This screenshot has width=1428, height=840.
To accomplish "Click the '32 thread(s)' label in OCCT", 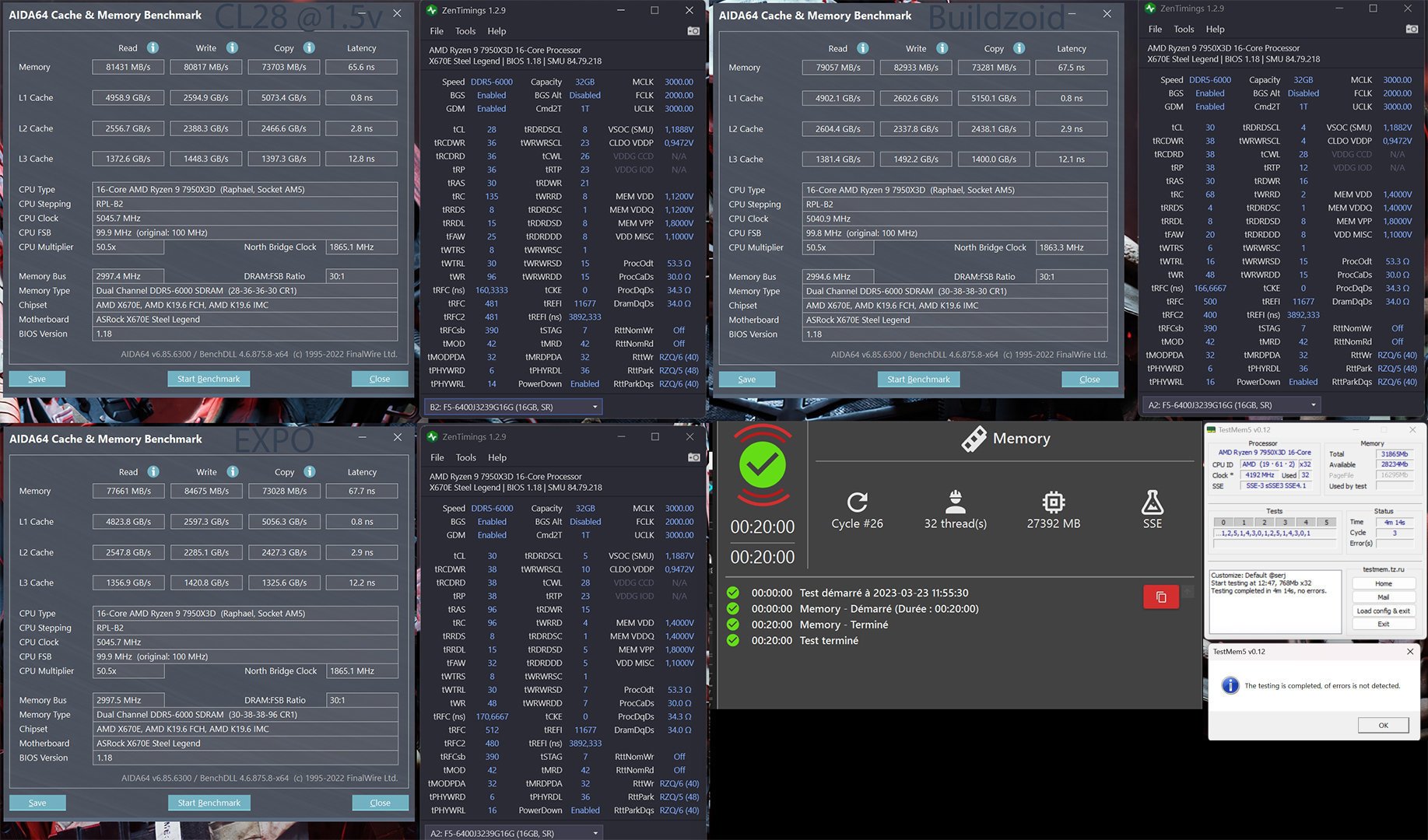I will [x=956, y=523].
